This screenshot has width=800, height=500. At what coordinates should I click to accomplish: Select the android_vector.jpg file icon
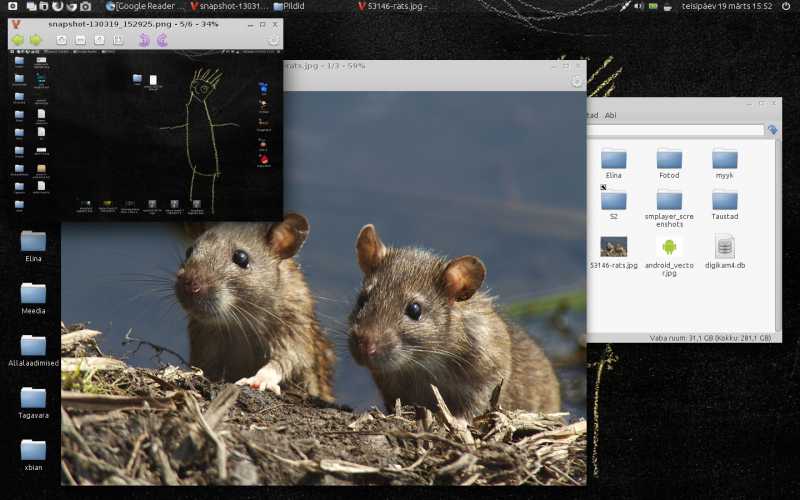tap(669, 257)
